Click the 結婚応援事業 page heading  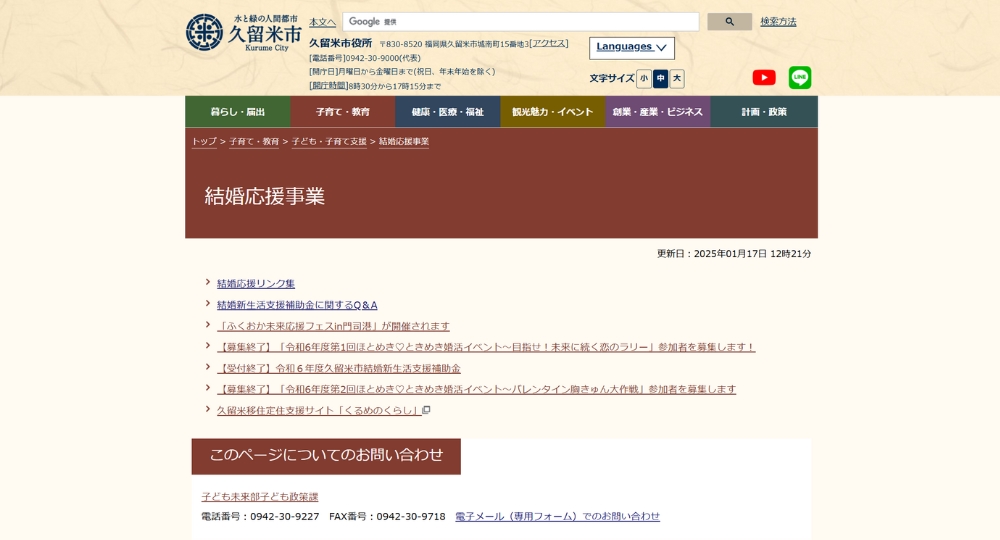click(265, 196)
